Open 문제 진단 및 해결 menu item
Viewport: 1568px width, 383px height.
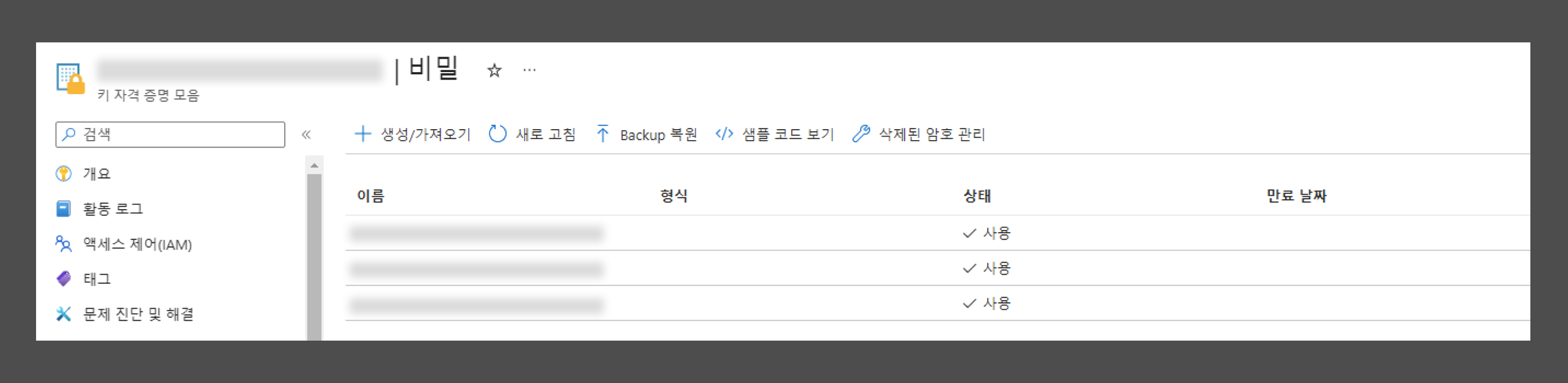tap(138, 314)
